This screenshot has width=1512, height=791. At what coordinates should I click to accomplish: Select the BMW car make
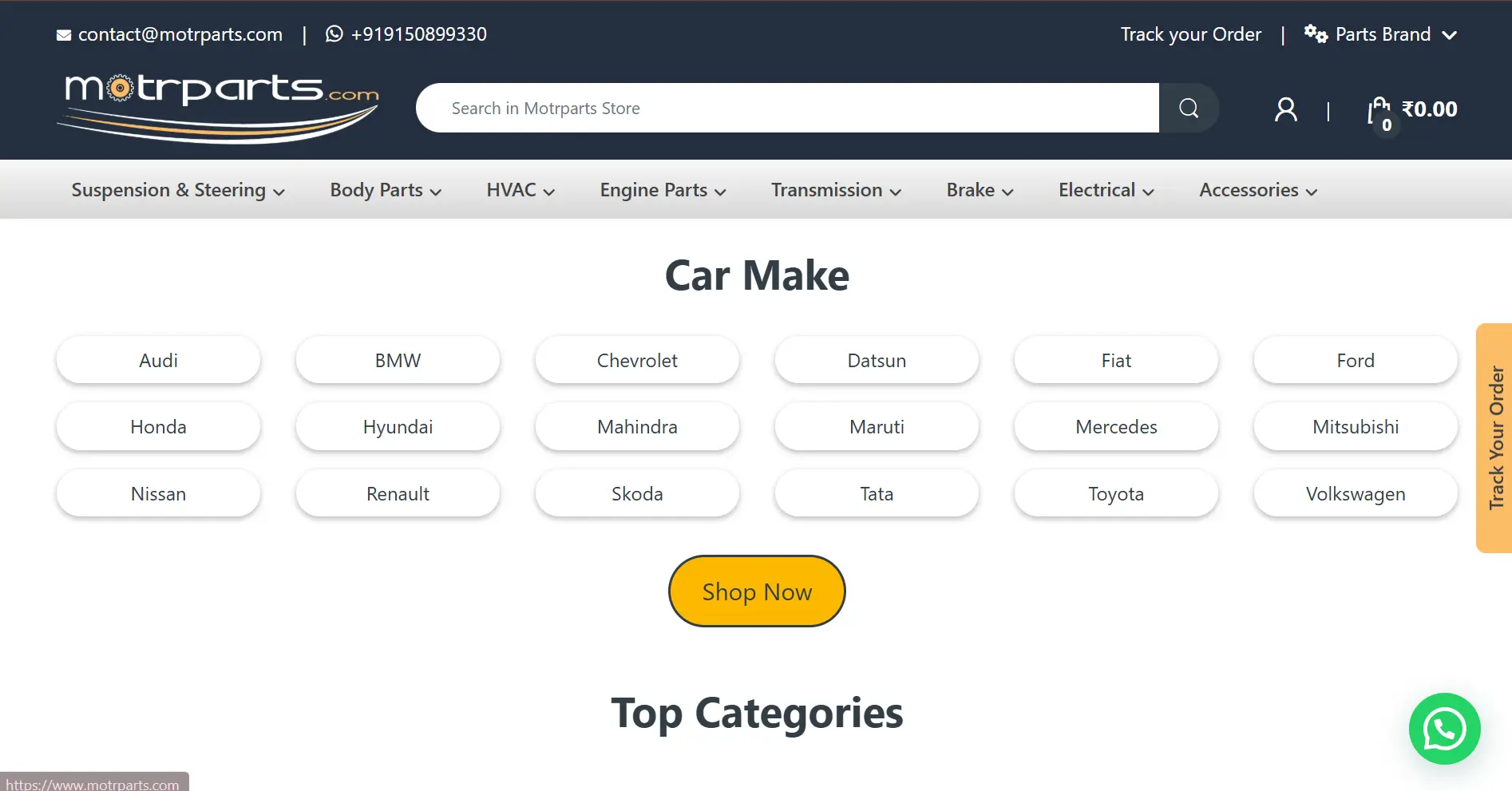[x=398, y=360]
